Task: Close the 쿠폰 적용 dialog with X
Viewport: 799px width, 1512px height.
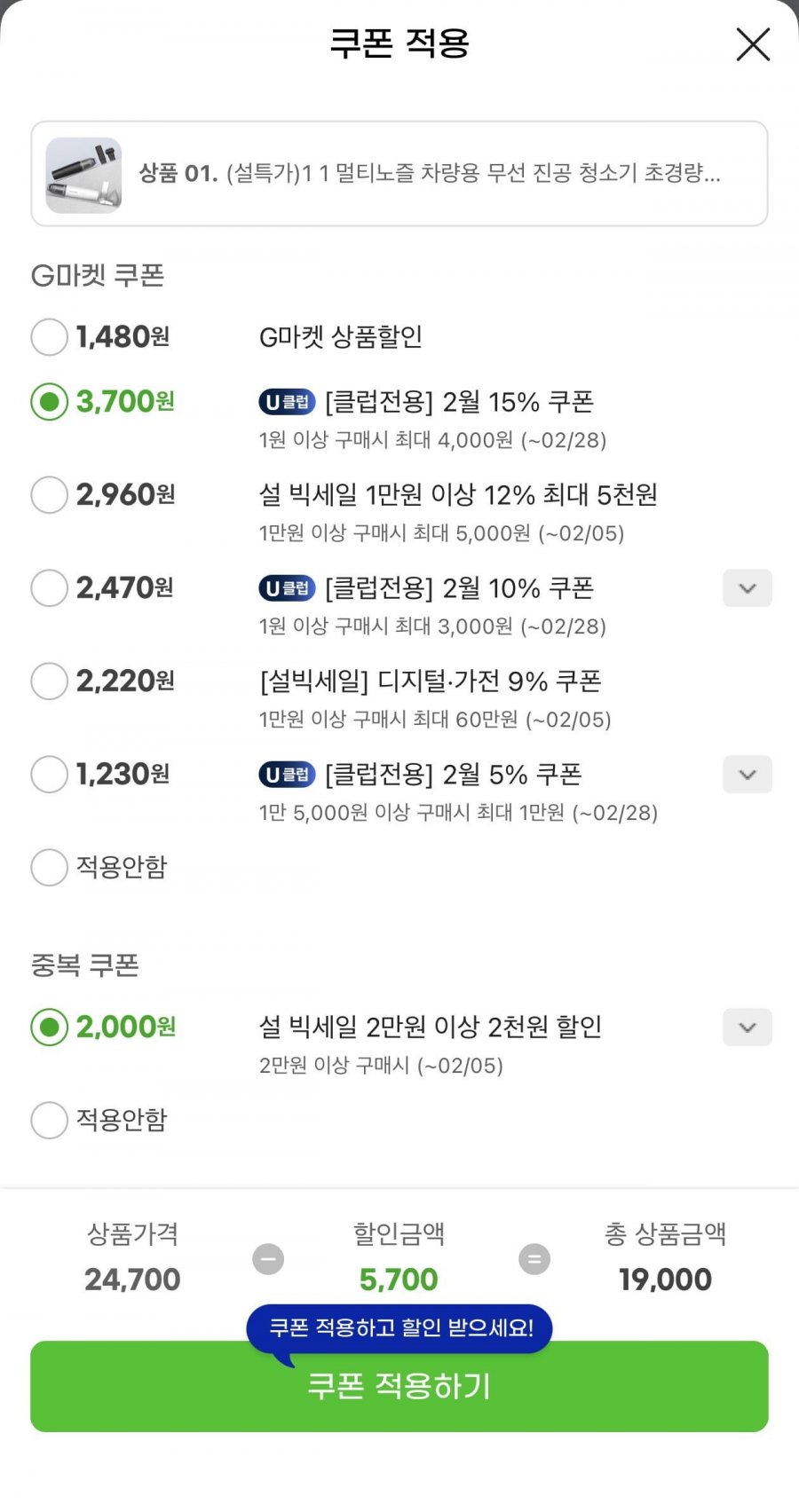Action: pyautogui.click(x=753, y=44)
